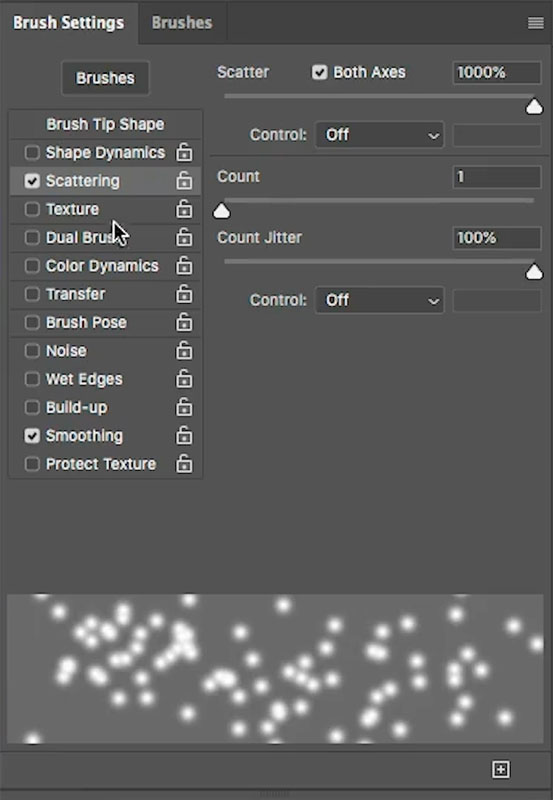Image resolution: width=553 pixels, height=800 pixels.
Task: Toggle the lock icon beside Color Dynamics
Action: (x=184, y=266)
